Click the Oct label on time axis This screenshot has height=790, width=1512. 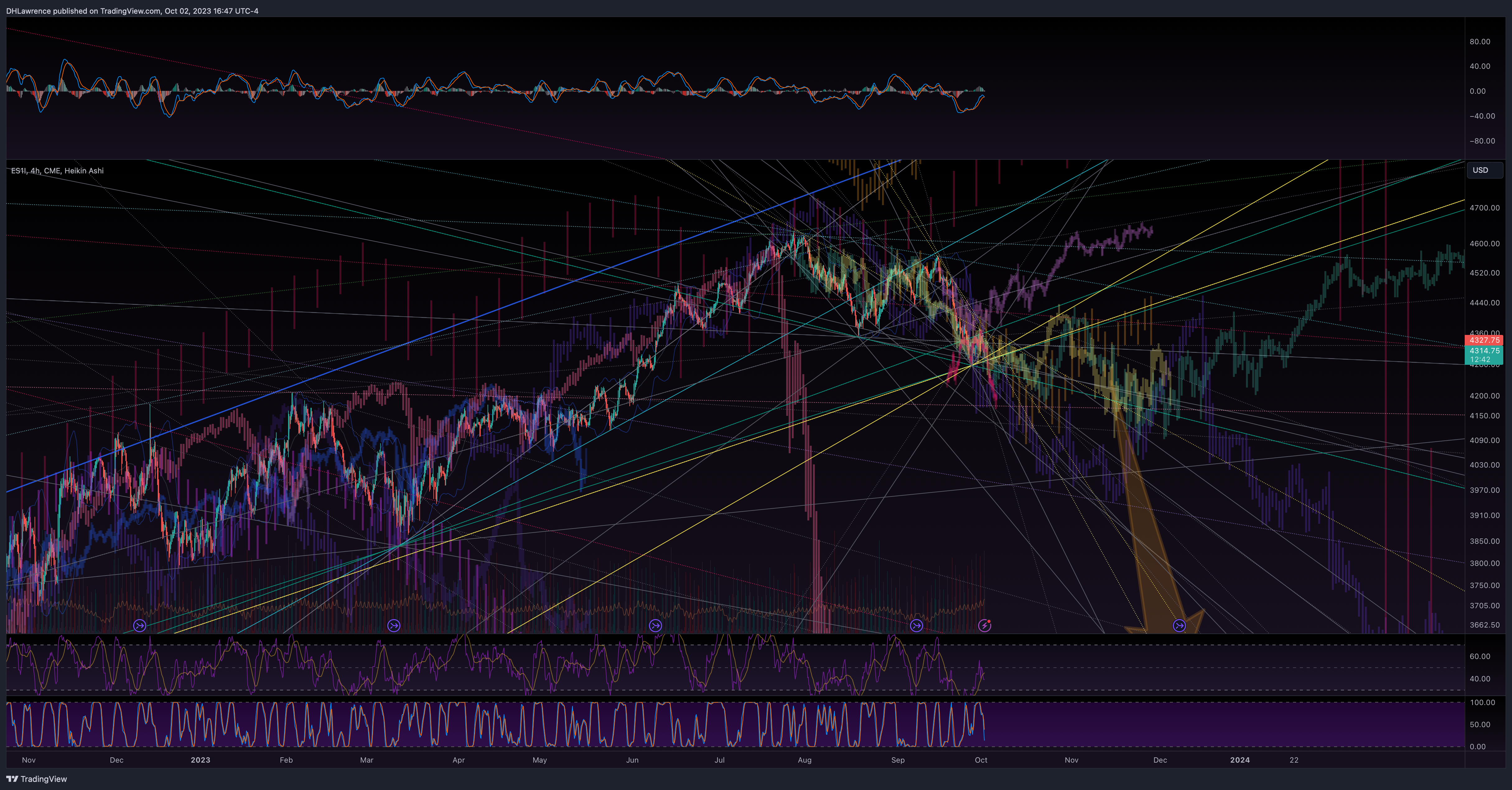[981, 760]
